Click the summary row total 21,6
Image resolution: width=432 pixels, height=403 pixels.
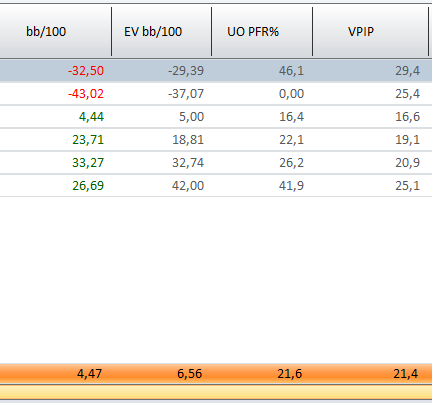pos(290,374)
